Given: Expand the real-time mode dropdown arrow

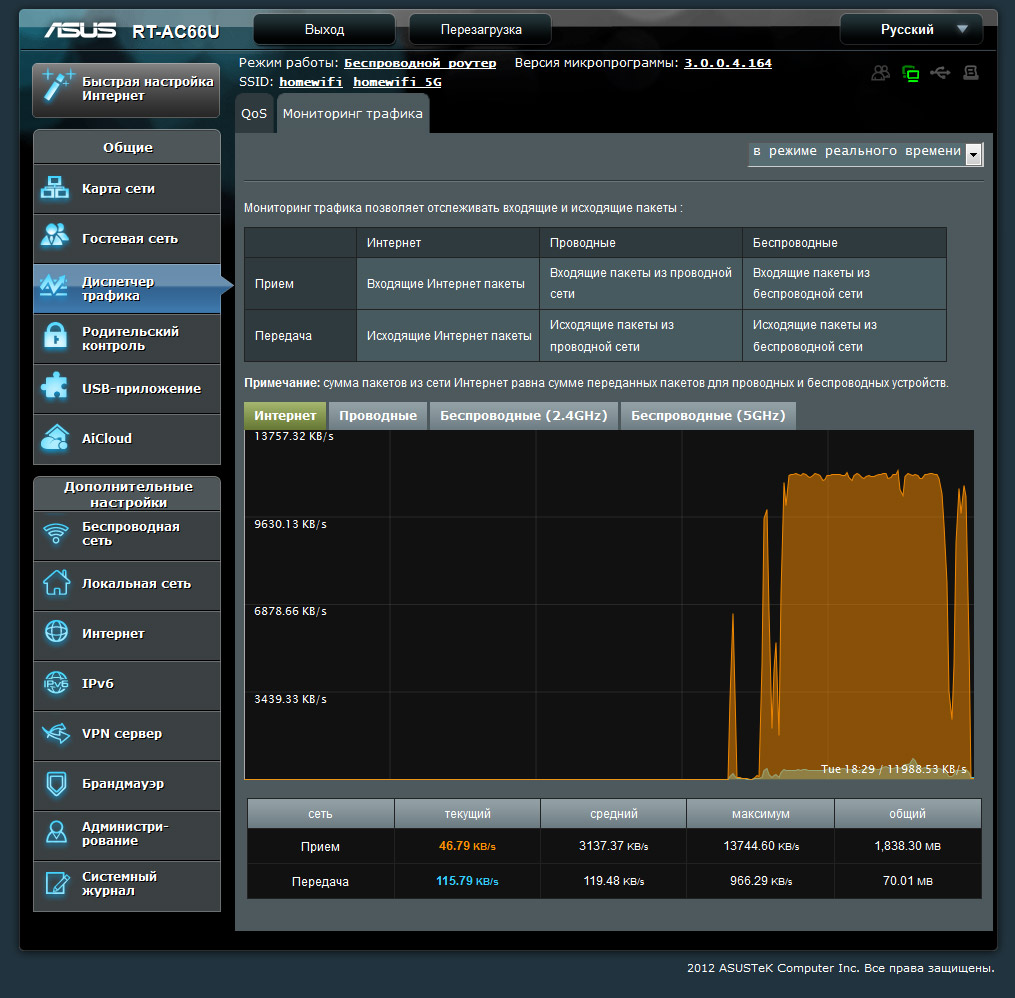Looking at the screenshot, I should click(973, 154).
